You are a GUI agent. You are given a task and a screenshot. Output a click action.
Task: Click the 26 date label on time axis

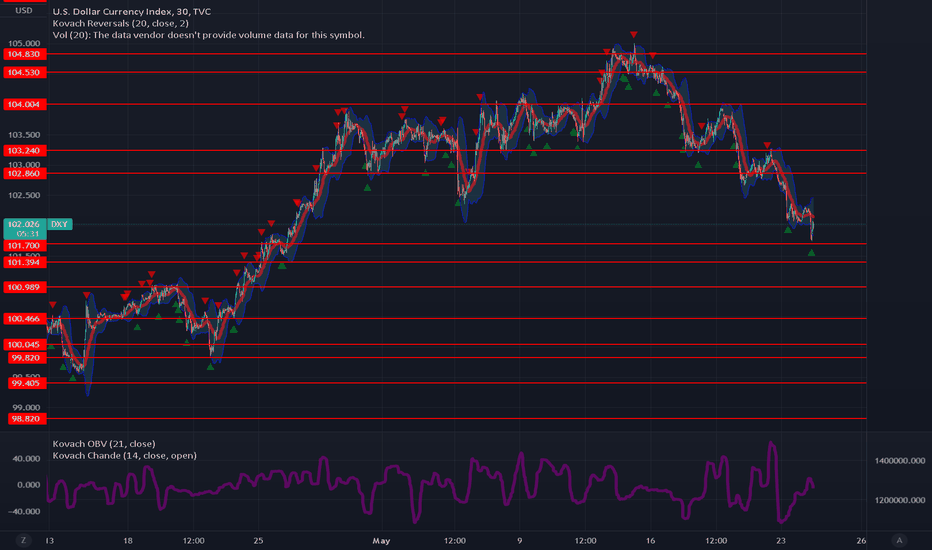pos(861,540)
